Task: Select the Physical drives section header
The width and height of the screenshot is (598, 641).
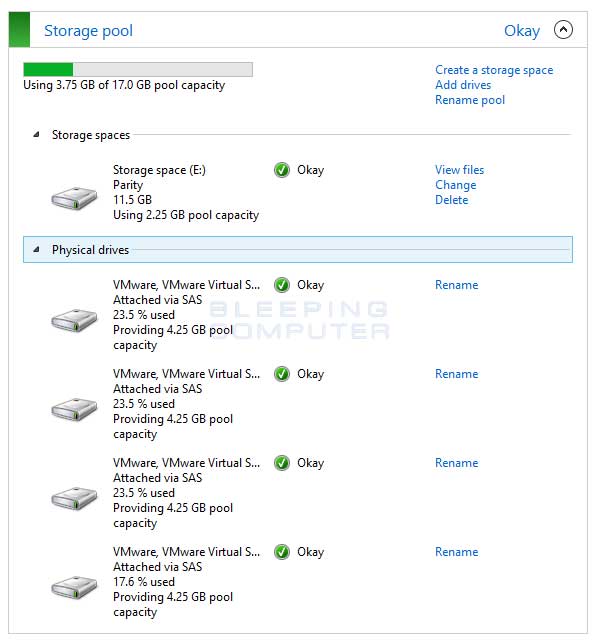Action: tap(298, 249)
